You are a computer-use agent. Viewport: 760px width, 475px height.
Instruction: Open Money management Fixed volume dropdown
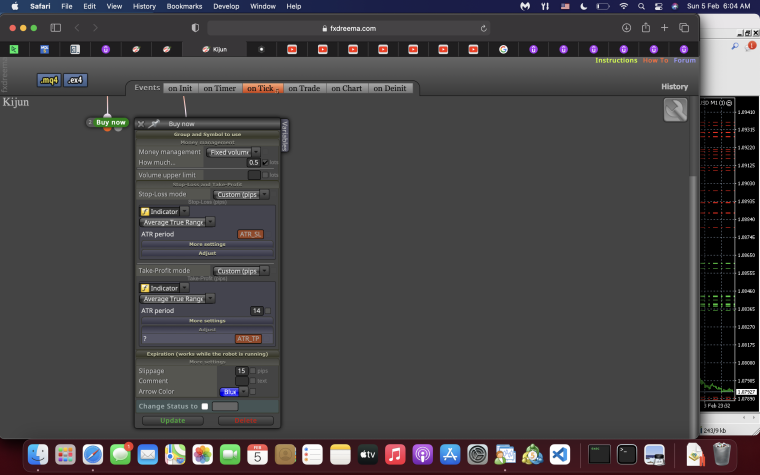(233, 152)
